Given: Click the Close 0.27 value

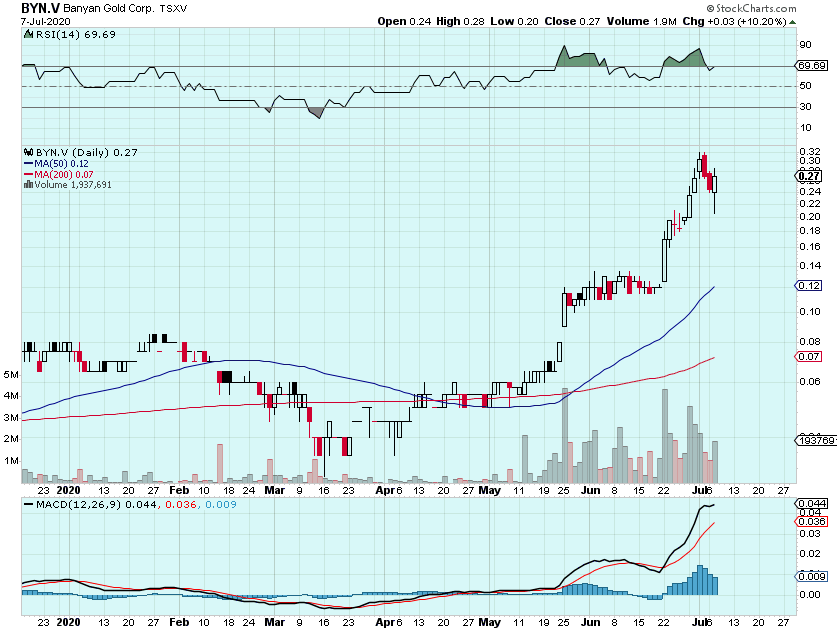Looking at the screenshot, I should tap(572, 21).
